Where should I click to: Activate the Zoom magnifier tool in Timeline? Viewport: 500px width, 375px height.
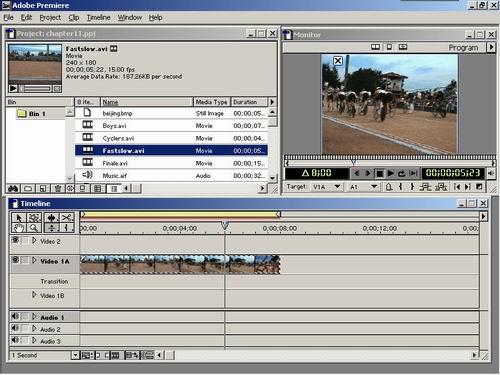pos(34,228)
